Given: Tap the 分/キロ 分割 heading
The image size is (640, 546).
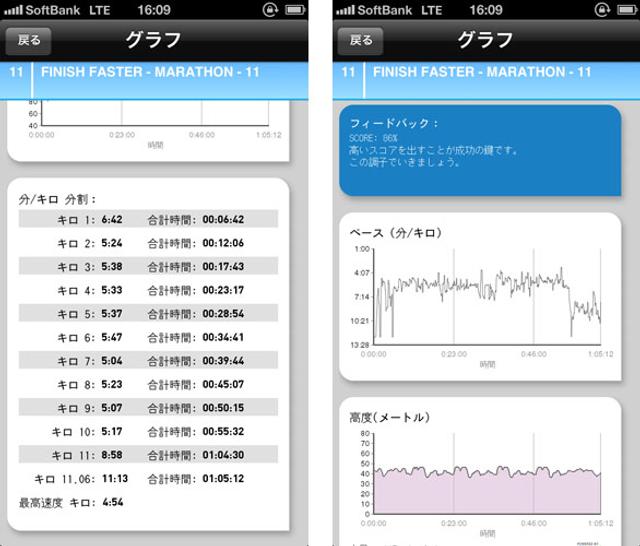Looking at the screenshot, I should [x=57, y=199].
